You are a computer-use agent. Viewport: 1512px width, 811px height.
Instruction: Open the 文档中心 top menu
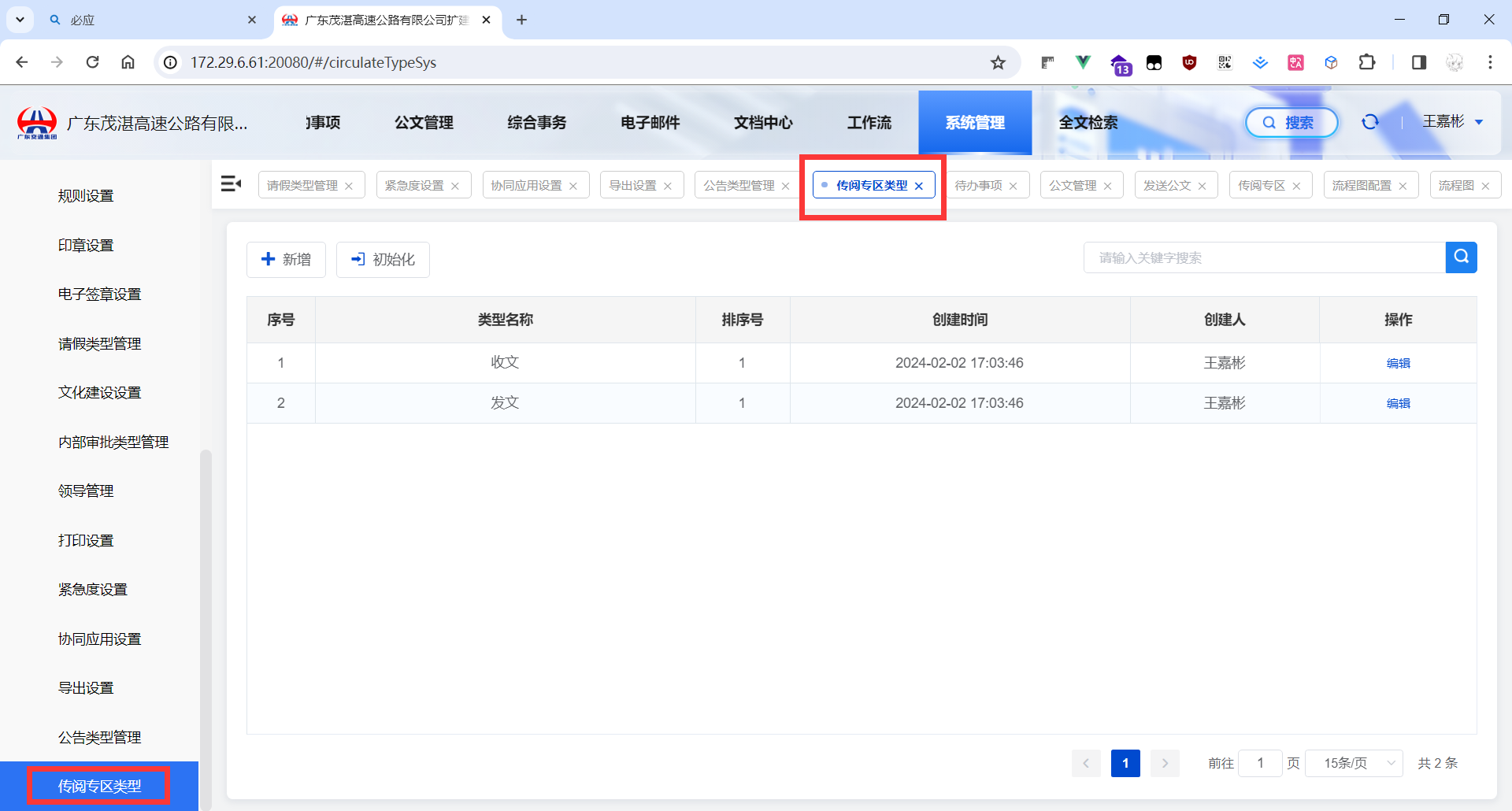764,123
